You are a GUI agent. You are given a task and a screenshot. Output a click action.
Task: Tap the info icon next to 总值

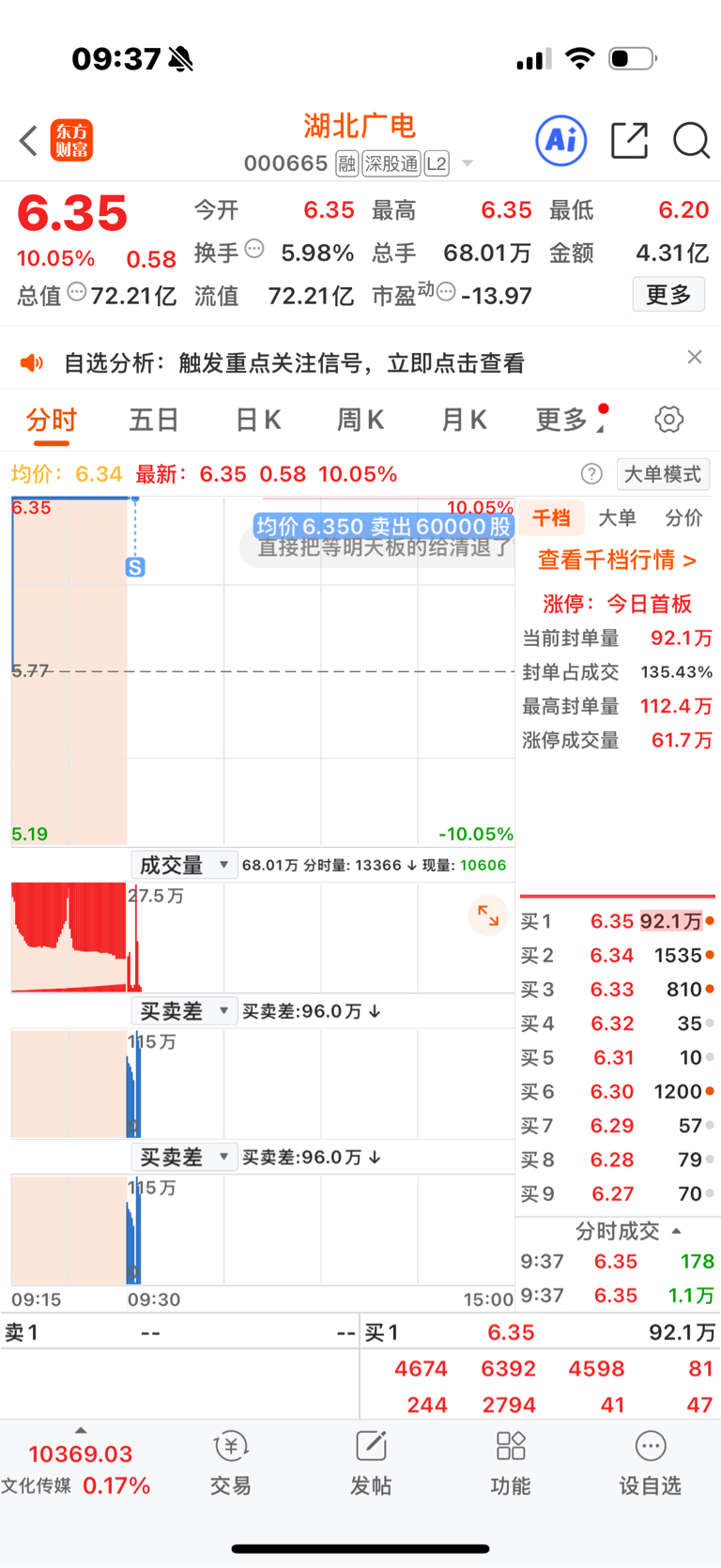tap(77, 293)
